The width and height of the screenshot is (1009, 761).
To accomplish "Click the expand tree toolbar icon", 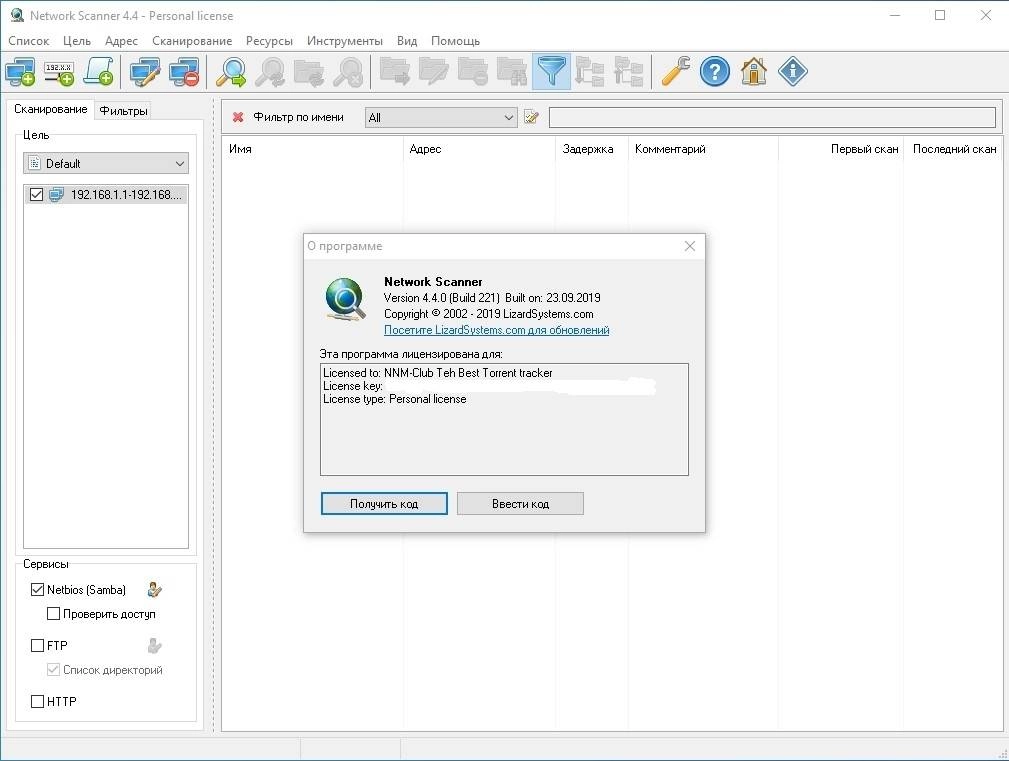I will [x=590, y=71].
